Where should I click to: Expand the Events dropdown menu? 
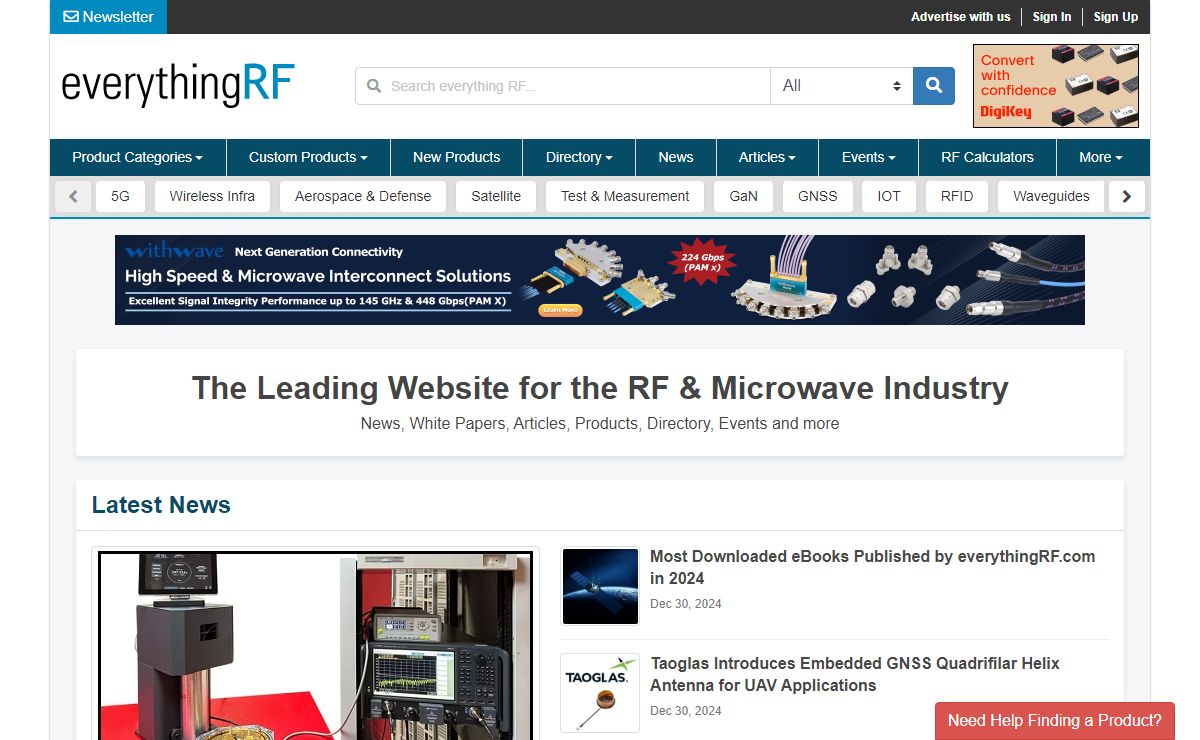pos(868,157)
